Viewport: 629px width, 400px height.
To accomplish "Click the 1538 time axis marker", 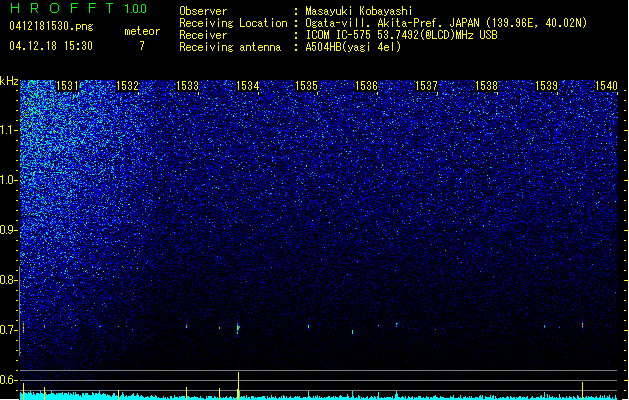I will pos(487,86).
